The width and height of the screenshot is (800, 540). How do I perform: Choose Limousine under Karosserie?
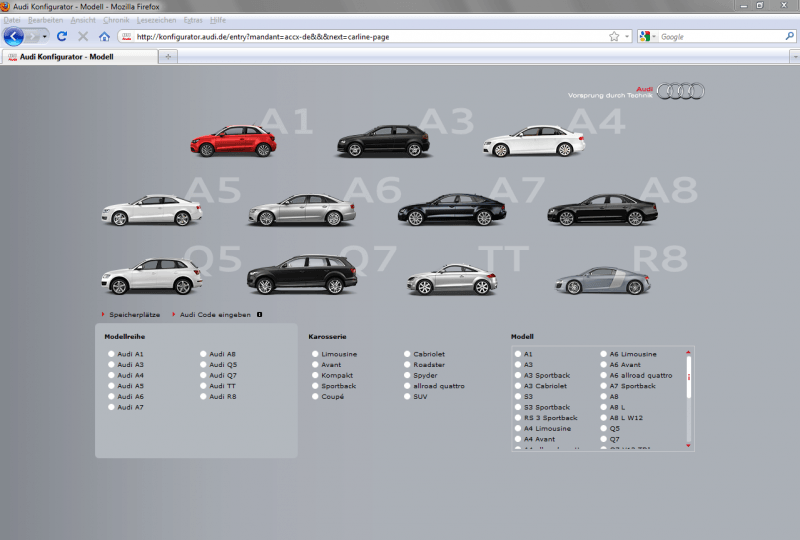tap(315, 354)
